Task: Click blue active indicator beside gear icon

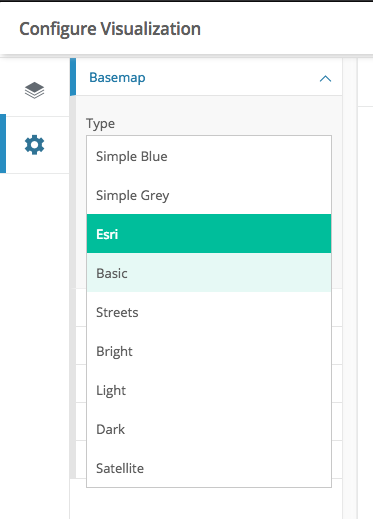Action: [x=3, y=144]
